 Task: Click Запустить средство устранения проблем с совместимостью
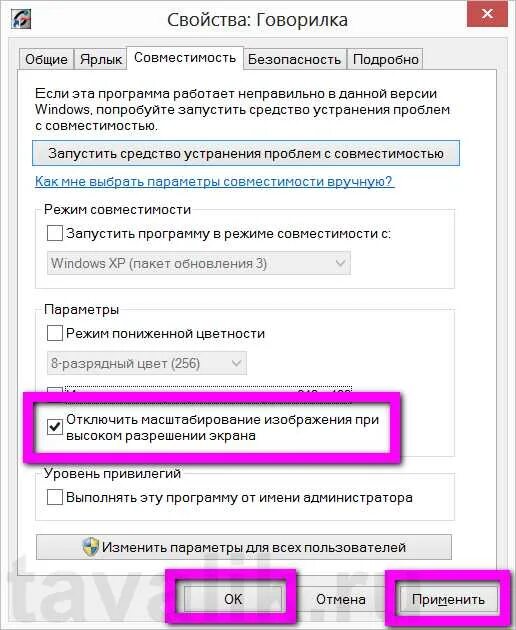[x=246, y=153]
